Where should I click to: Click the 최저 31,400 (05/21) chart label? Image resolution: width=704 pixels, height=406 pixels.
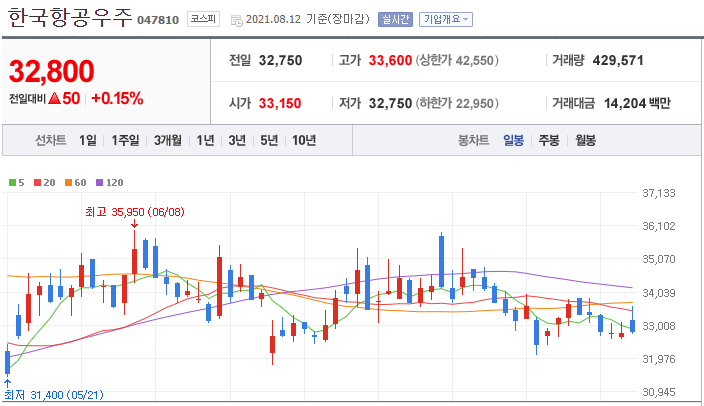pyautogui.click(x=54, y=395)
